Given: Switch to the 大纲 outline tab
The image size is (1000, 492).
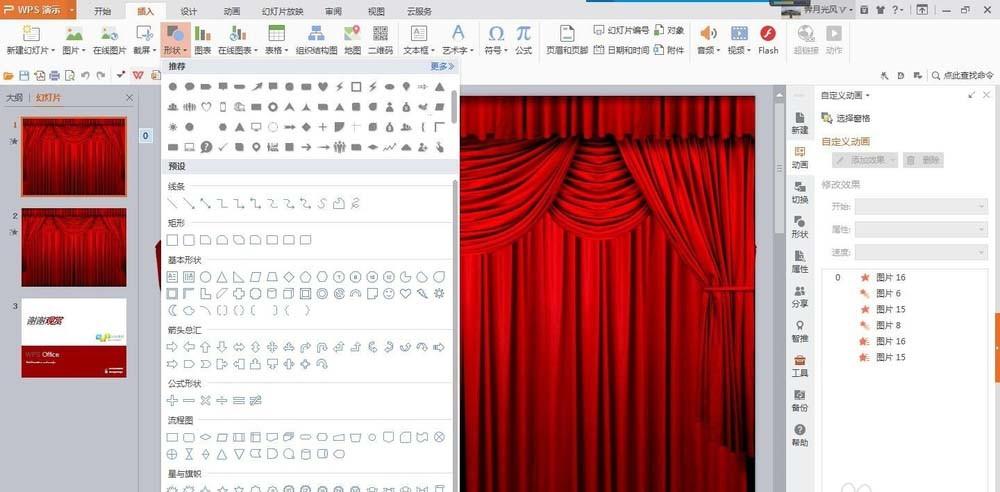Looking at the screenshot, I should pos(15,98).
